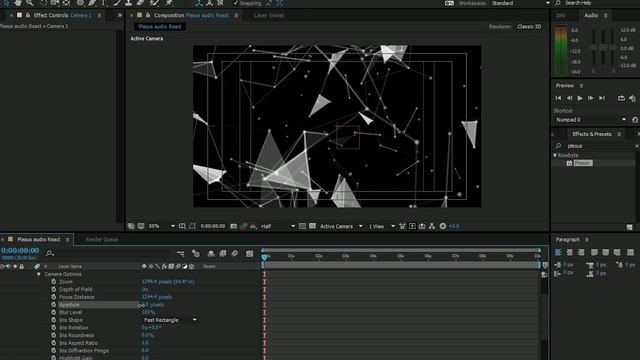
Task: Click the plexus search field in Effects & Presets
Action: tap(598, 146)
